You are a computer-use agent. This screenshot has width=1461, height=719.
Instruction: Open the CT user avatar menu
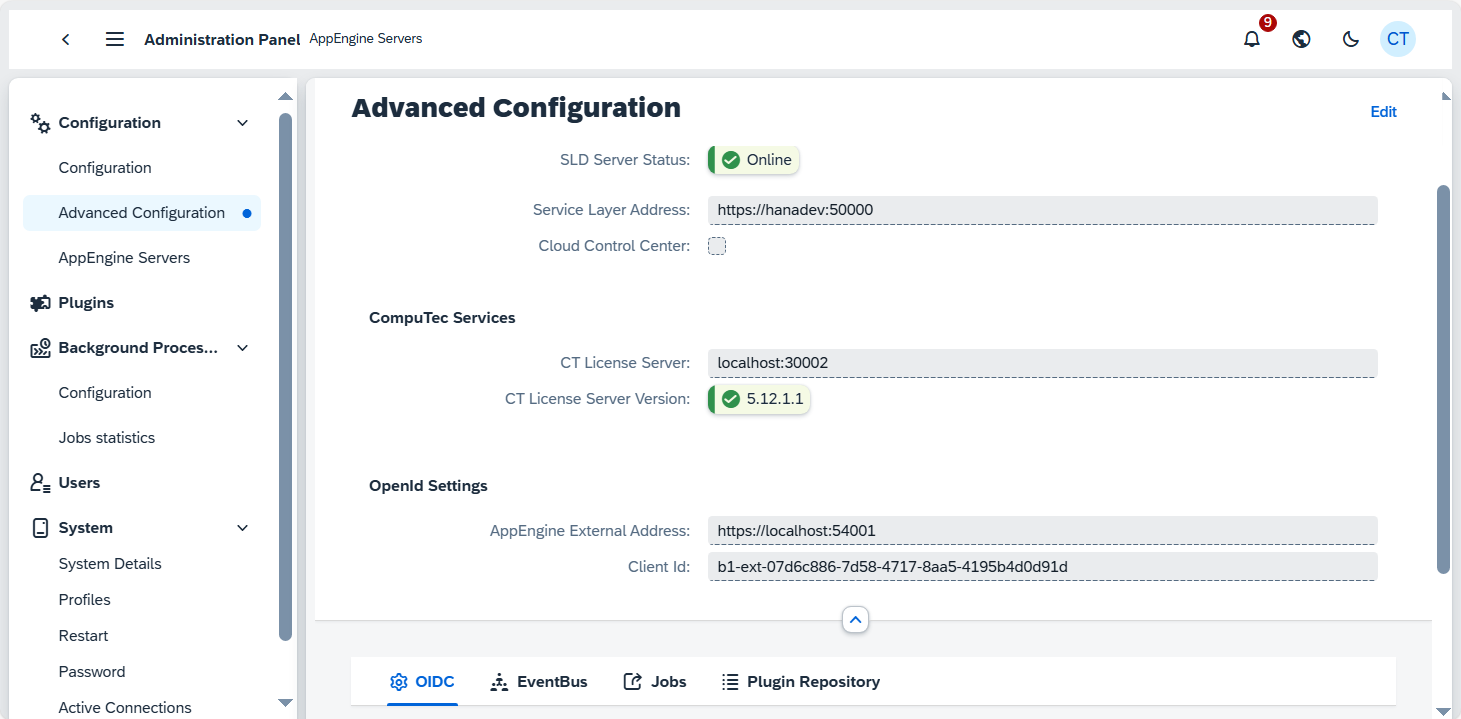click(x=1397, y=39)
